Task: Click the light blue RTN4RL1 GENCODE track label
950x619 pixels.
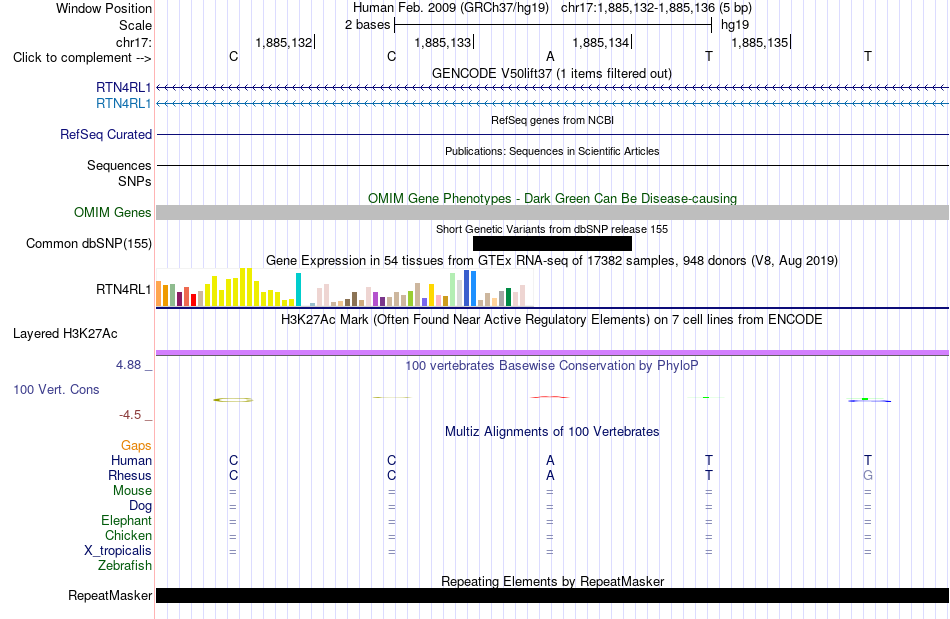Action: pos(124,104)
